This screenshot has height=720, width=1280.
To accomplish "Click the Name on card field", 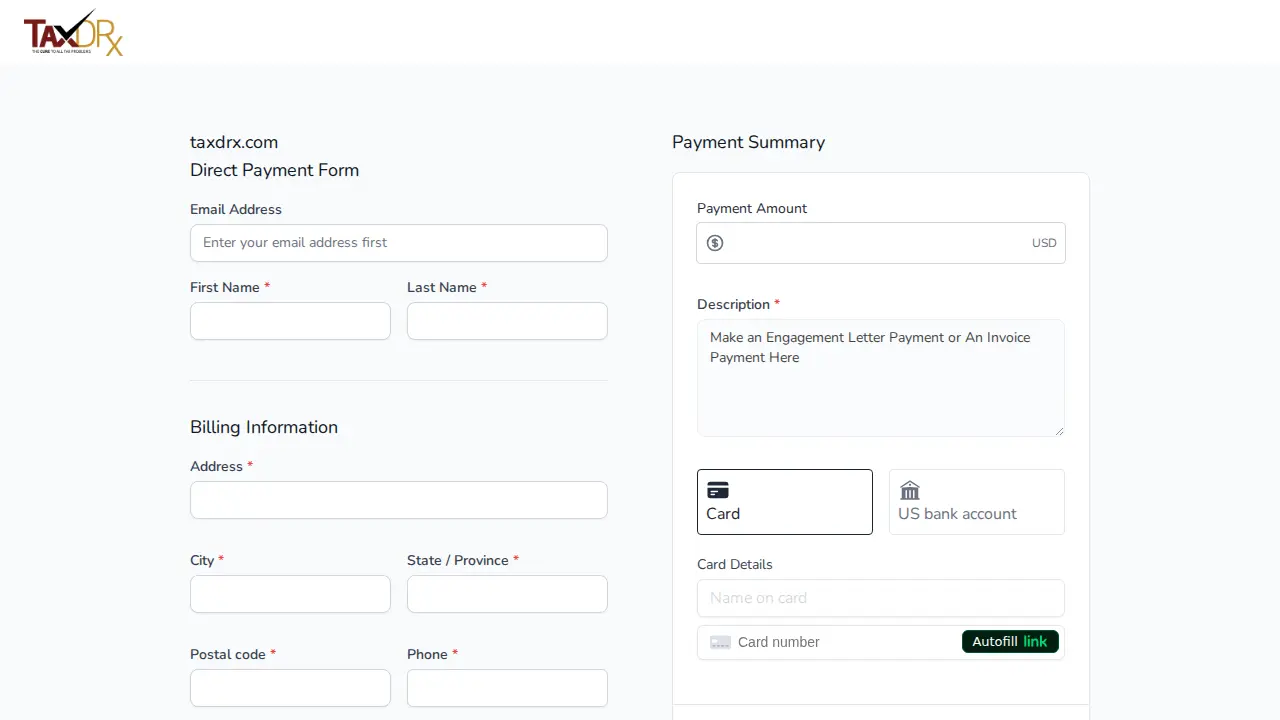I will point(881,598).
